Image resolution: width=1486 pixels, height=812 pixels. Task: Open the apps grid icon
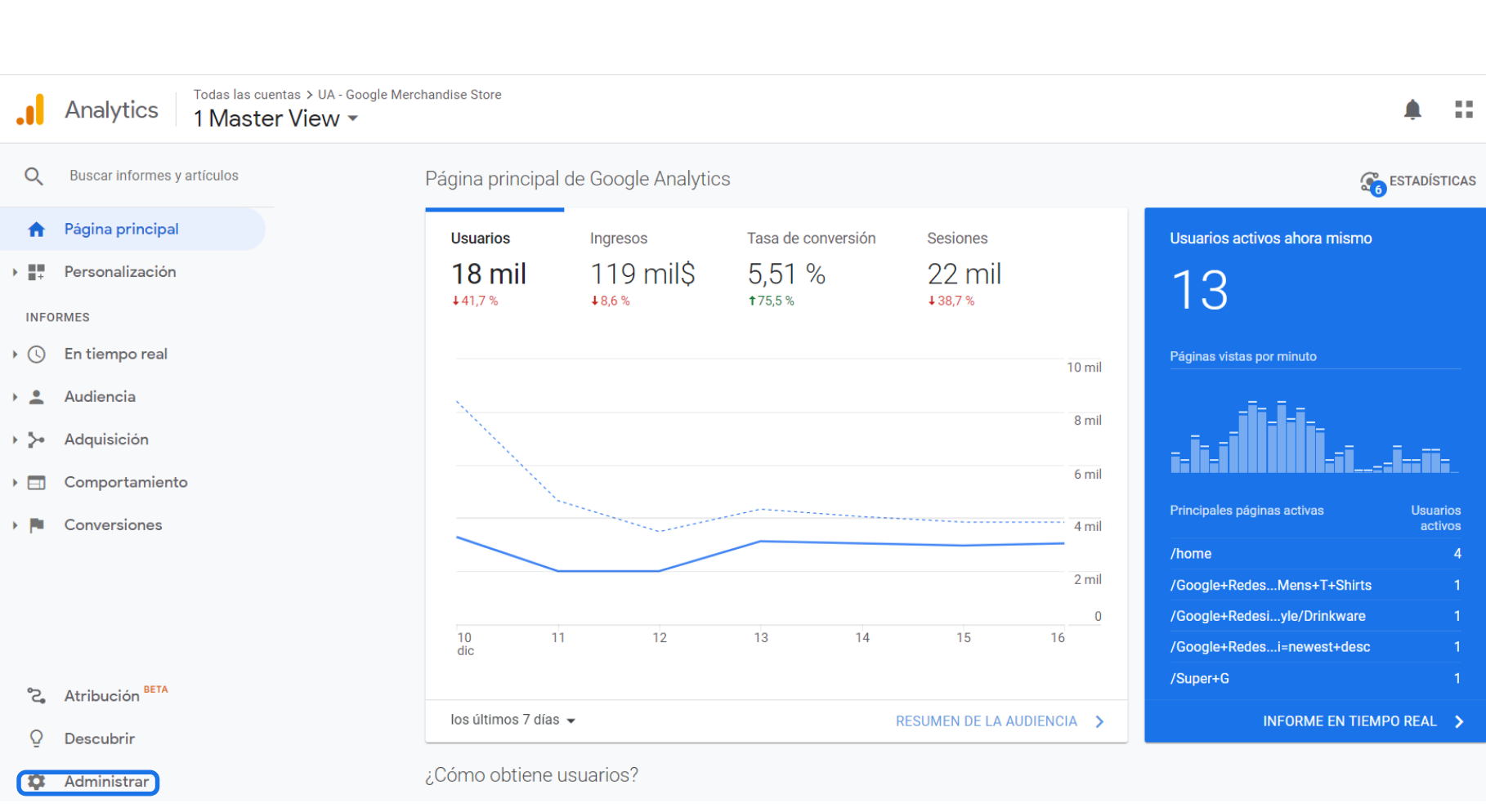point(1463,109)
